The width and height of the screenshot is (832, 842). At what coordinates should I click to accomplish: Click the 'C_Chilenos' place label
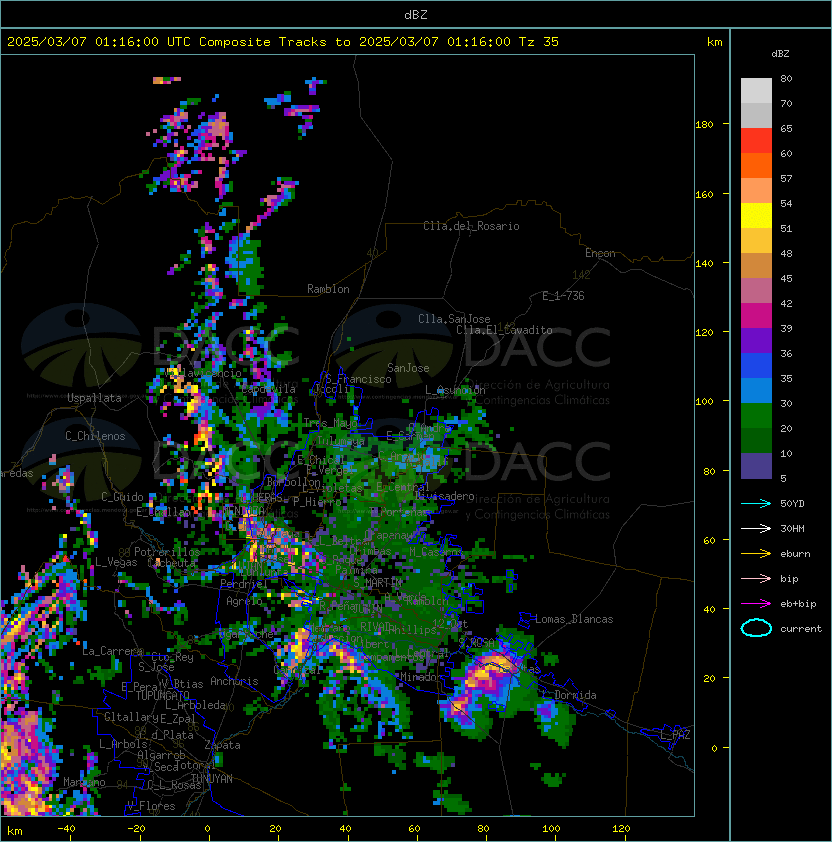tap(95, 436)
